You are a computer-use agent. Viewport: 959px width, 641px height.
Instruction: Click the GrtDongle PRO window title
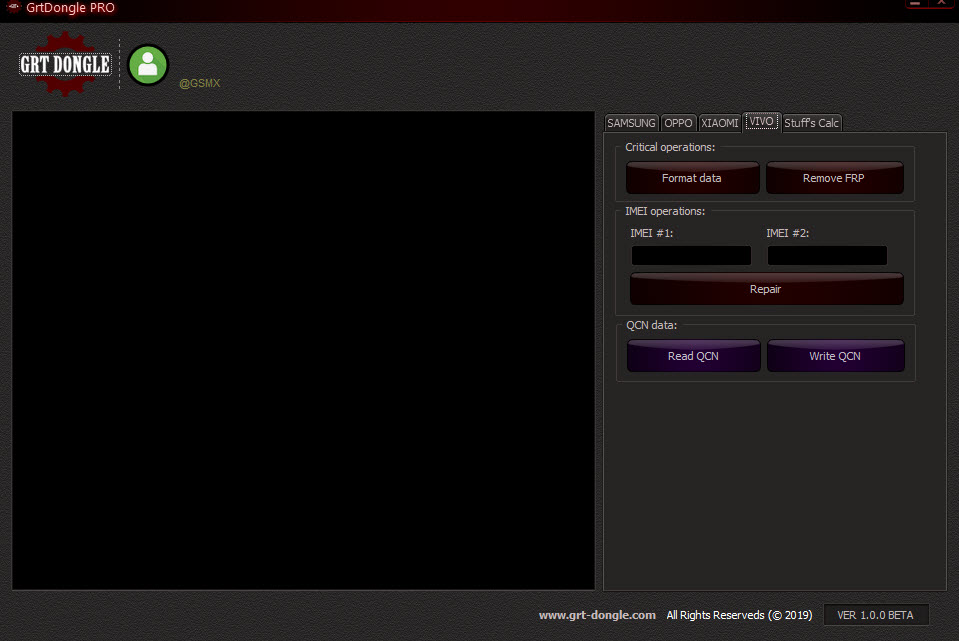pyautogui.click(x=70, y=8)
